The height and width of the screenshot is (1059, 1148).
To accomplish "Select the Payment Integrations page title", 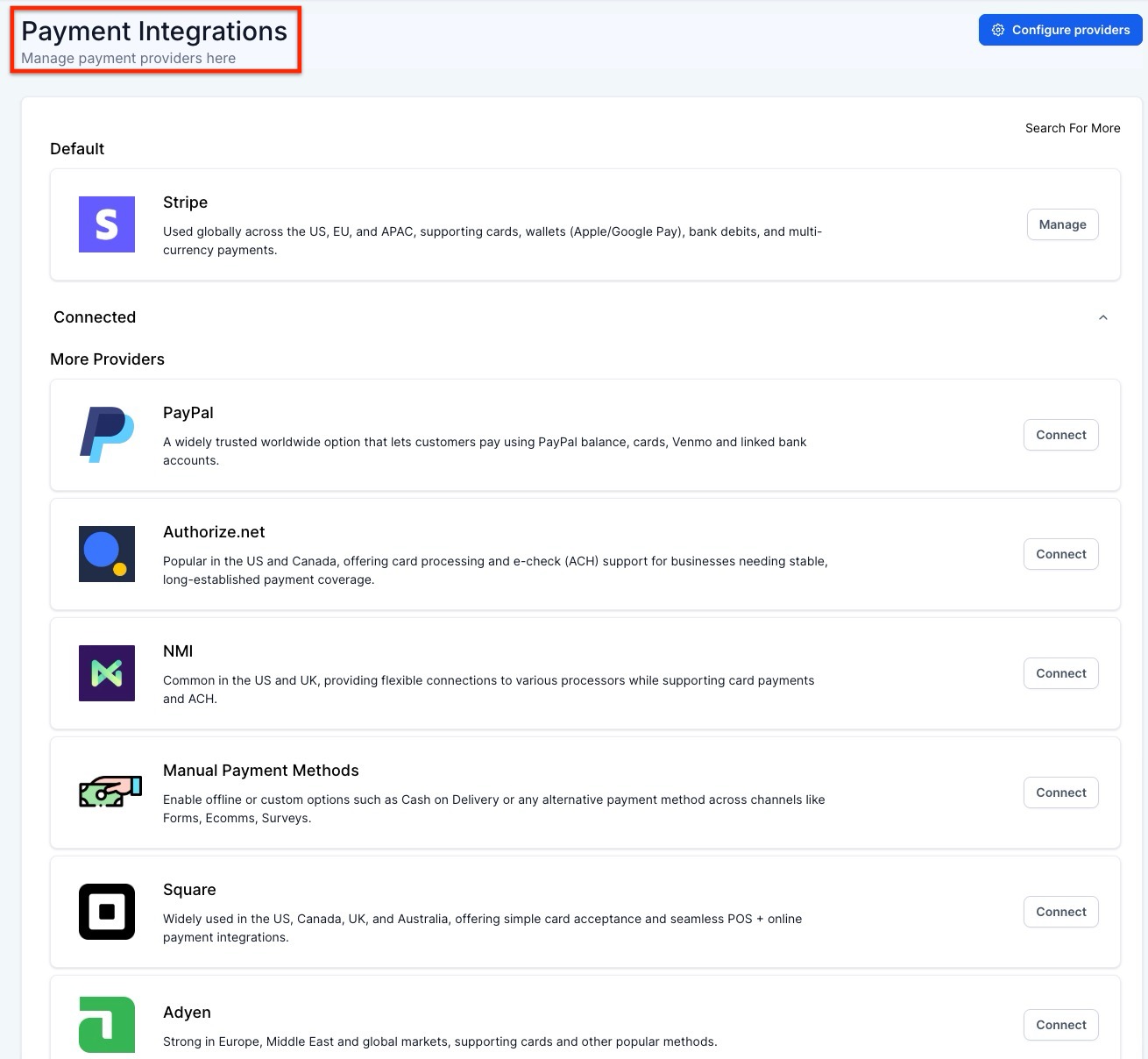I will coord(154,32).
